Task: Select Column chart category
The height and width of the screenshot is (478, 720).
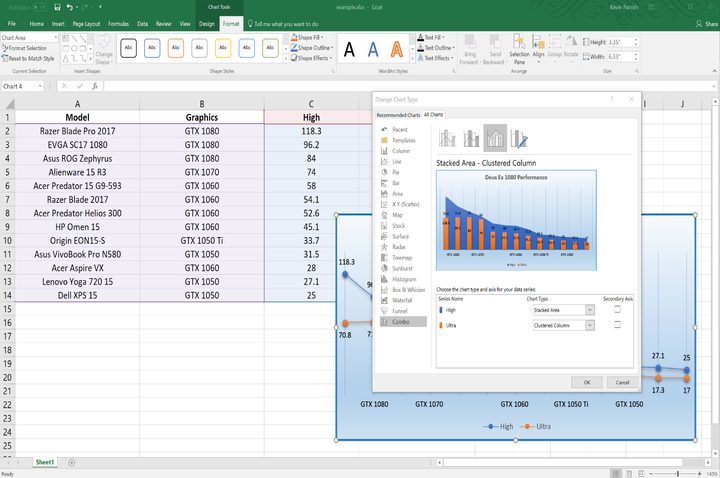Action: 400,151
